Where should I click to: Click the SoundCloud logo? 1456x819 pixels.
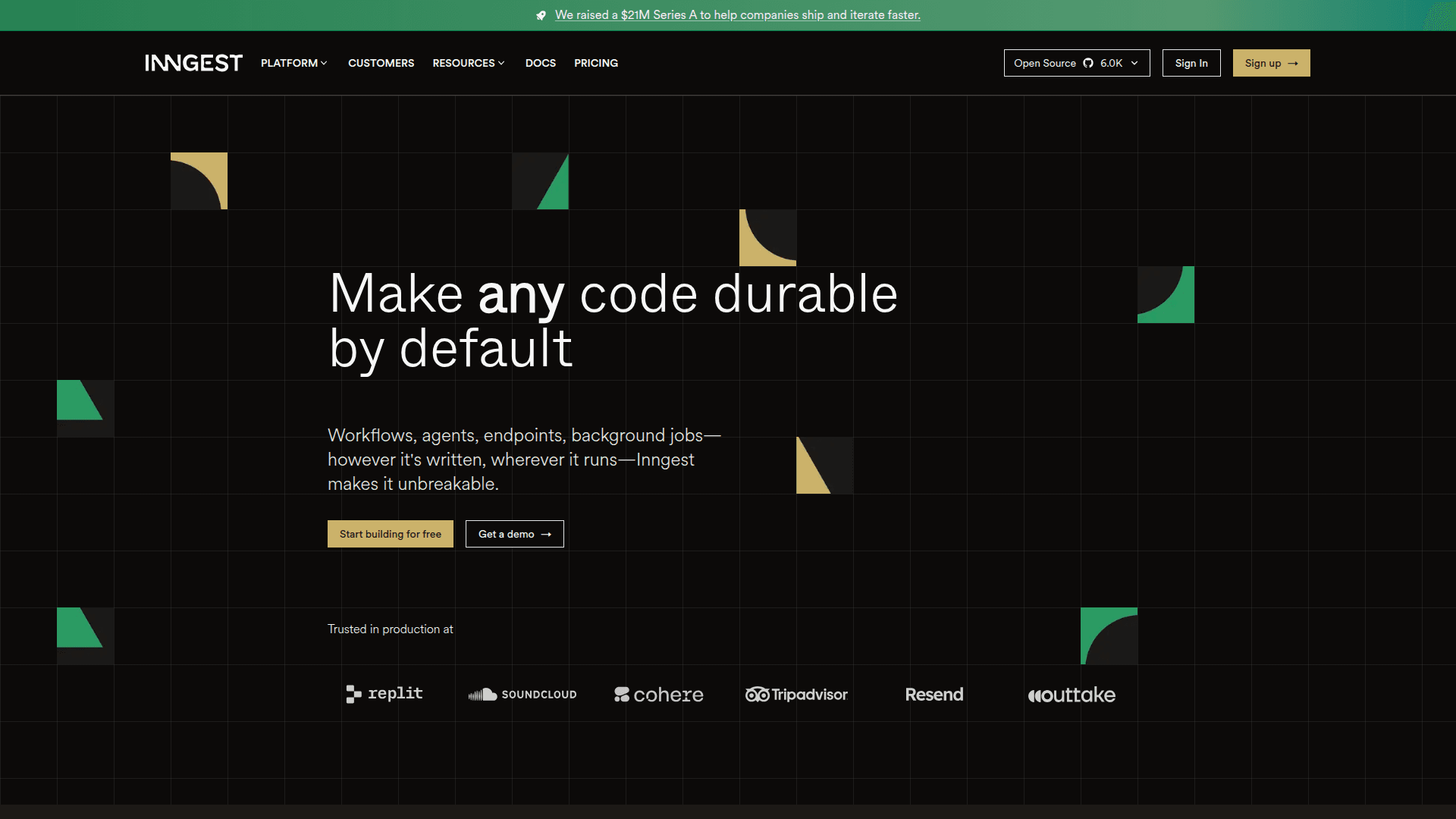(x=522, y=695)
